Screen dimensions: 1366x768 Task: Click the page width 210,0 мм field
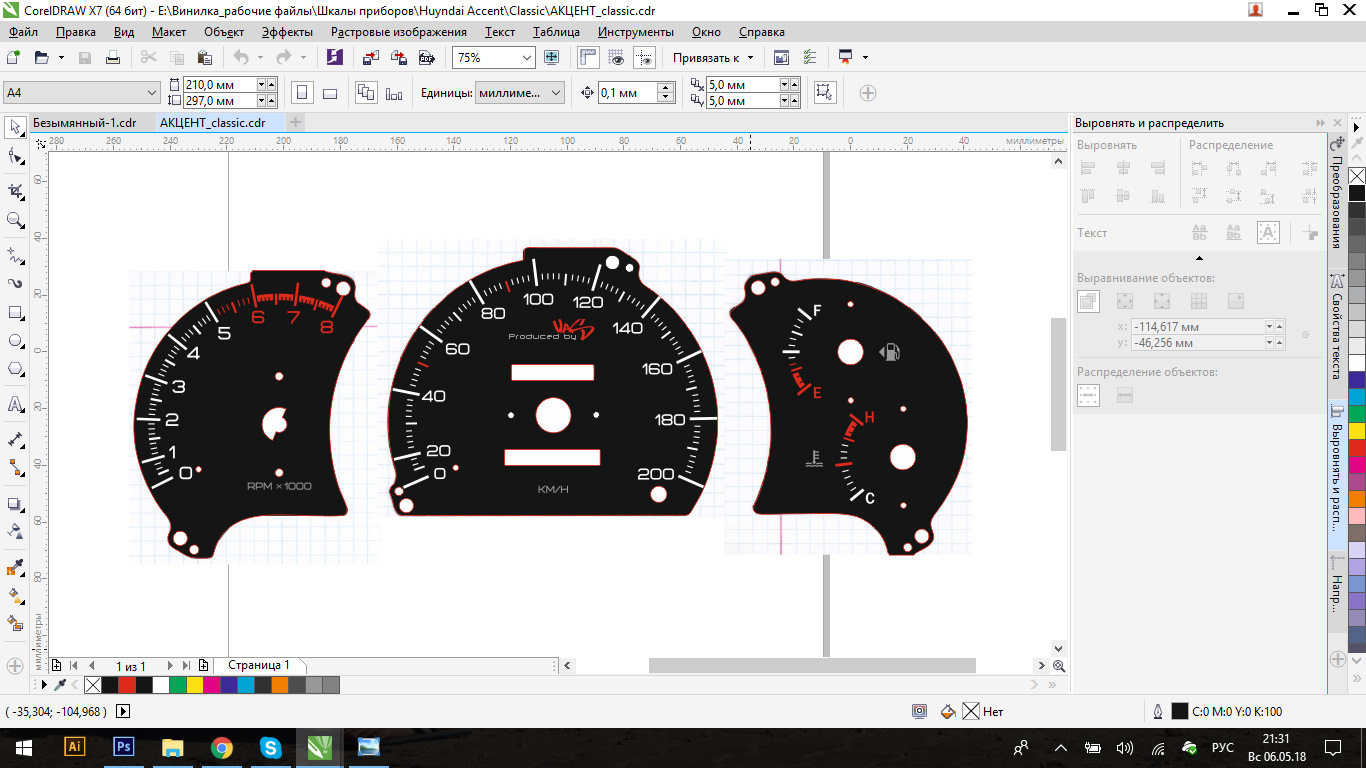(x=220, y=85)
